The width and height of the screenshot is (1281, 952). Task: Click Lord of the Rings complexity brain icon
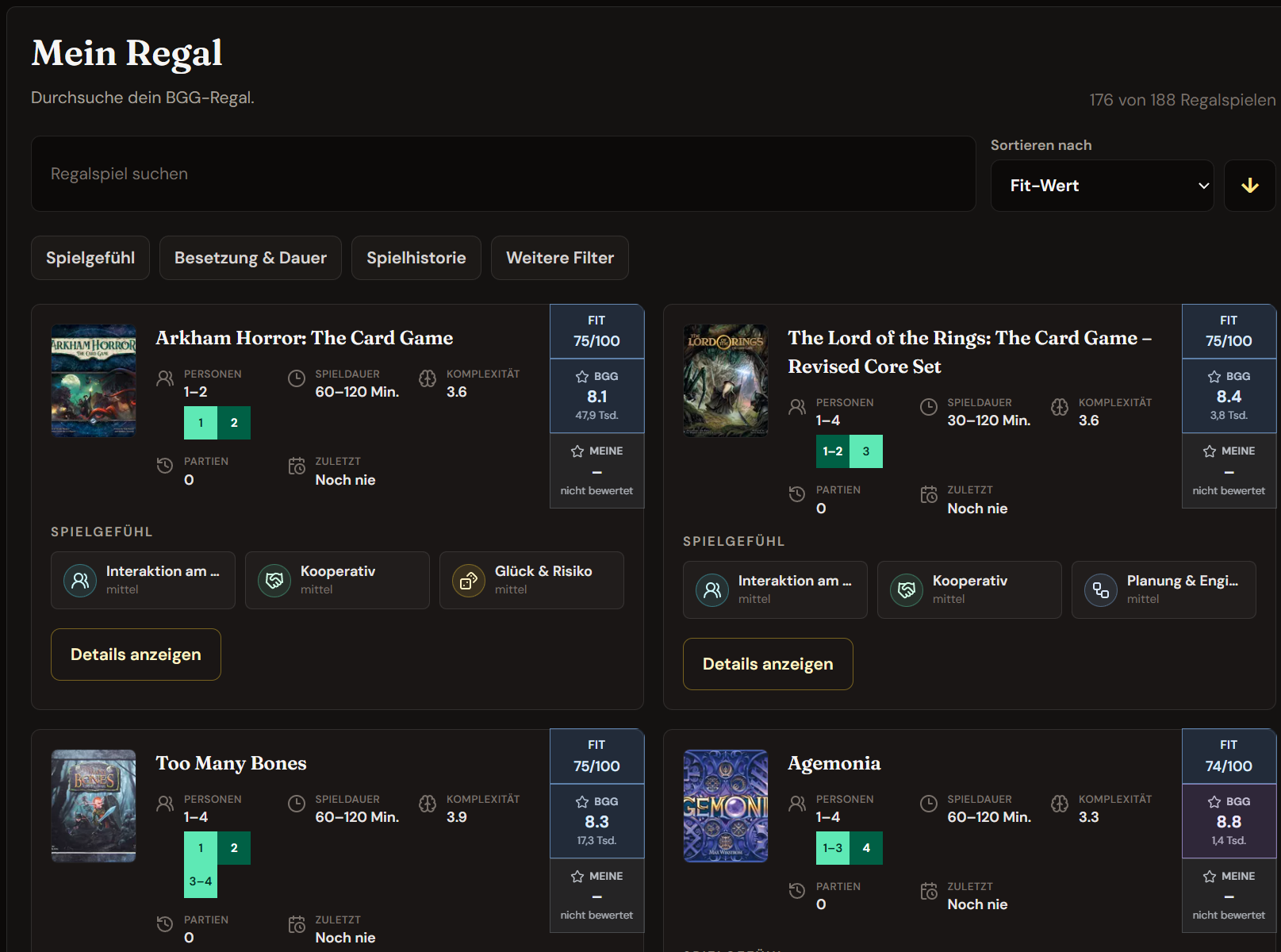pos(1060,407)
